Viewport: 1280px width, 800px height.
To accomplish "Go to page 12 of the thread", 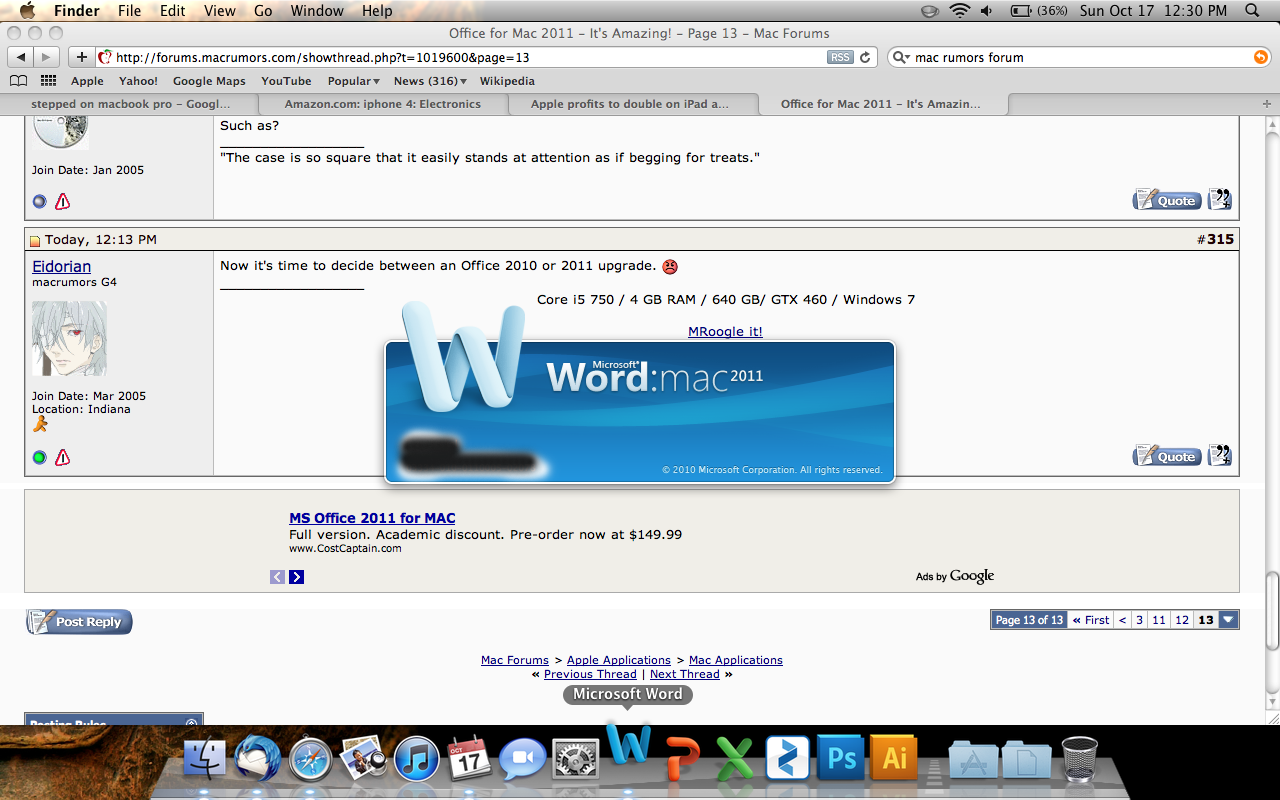I will pos(1182,620).
